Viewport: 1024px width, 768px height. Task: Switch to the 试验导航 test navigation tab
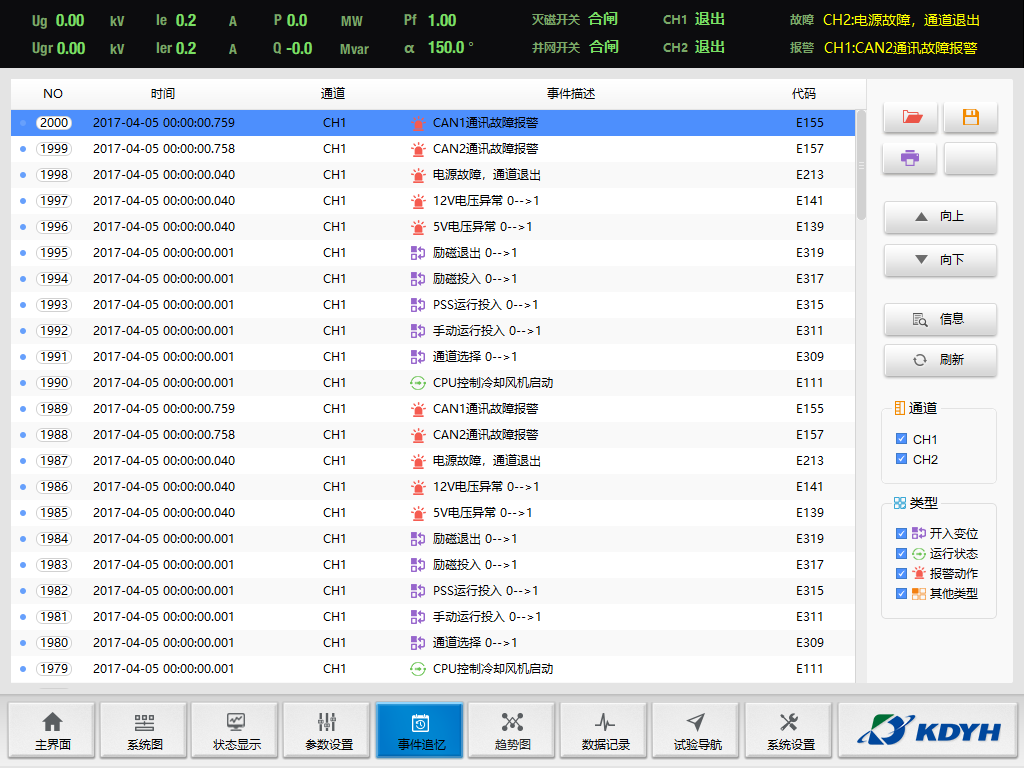click(696, 731)
